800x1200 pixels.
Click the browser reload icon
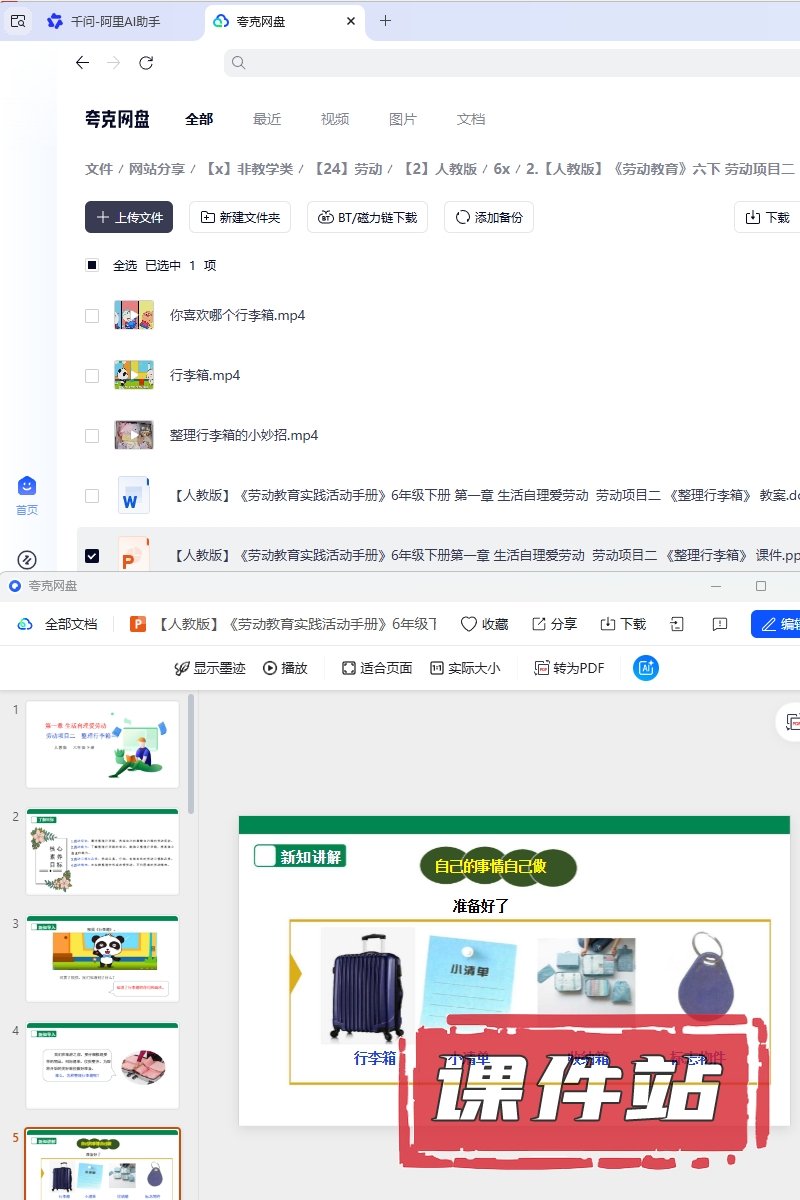(146, 63)
